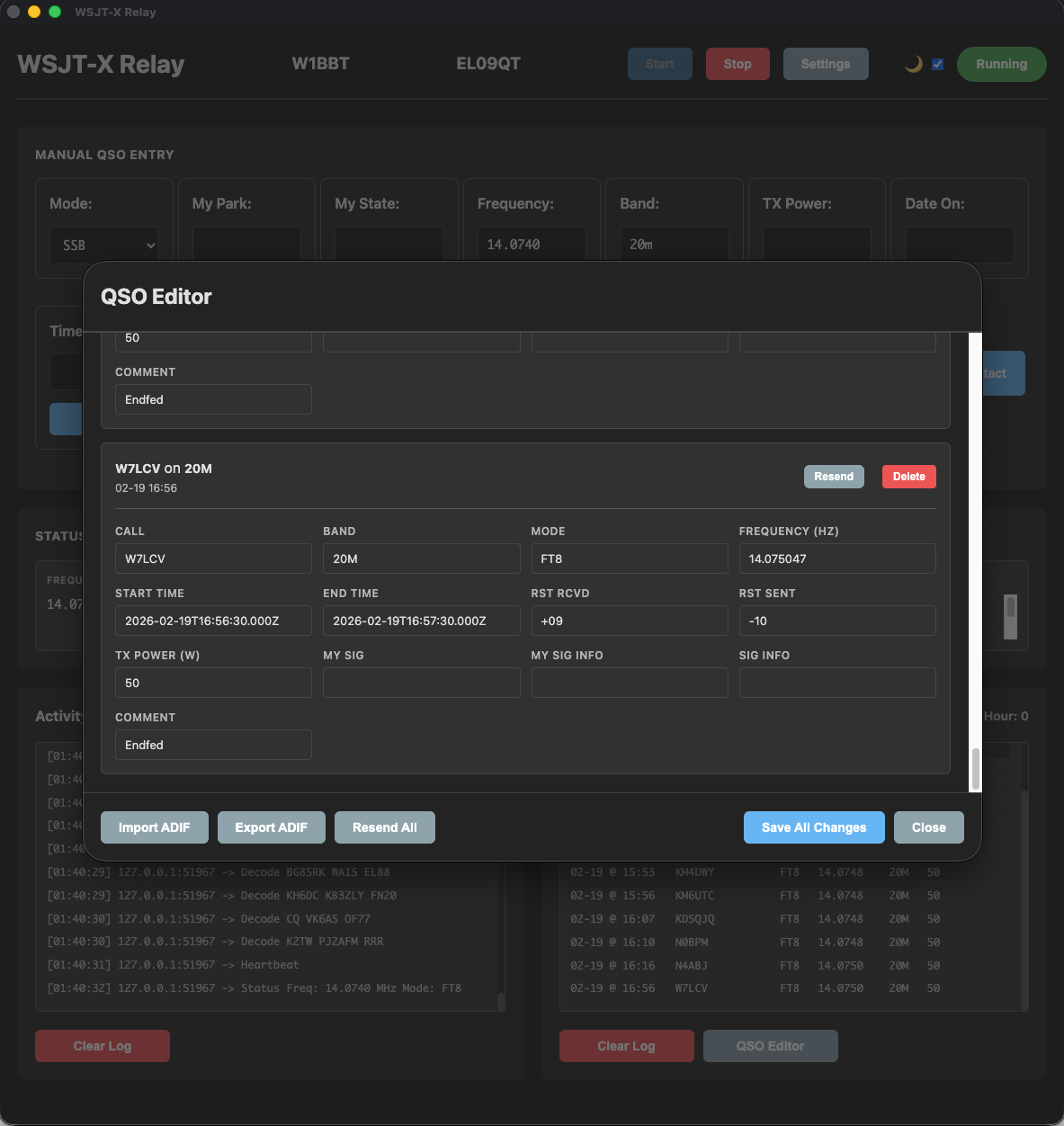
Task: Click the moon dark mode icon
Action: click(x=913, y=63)
